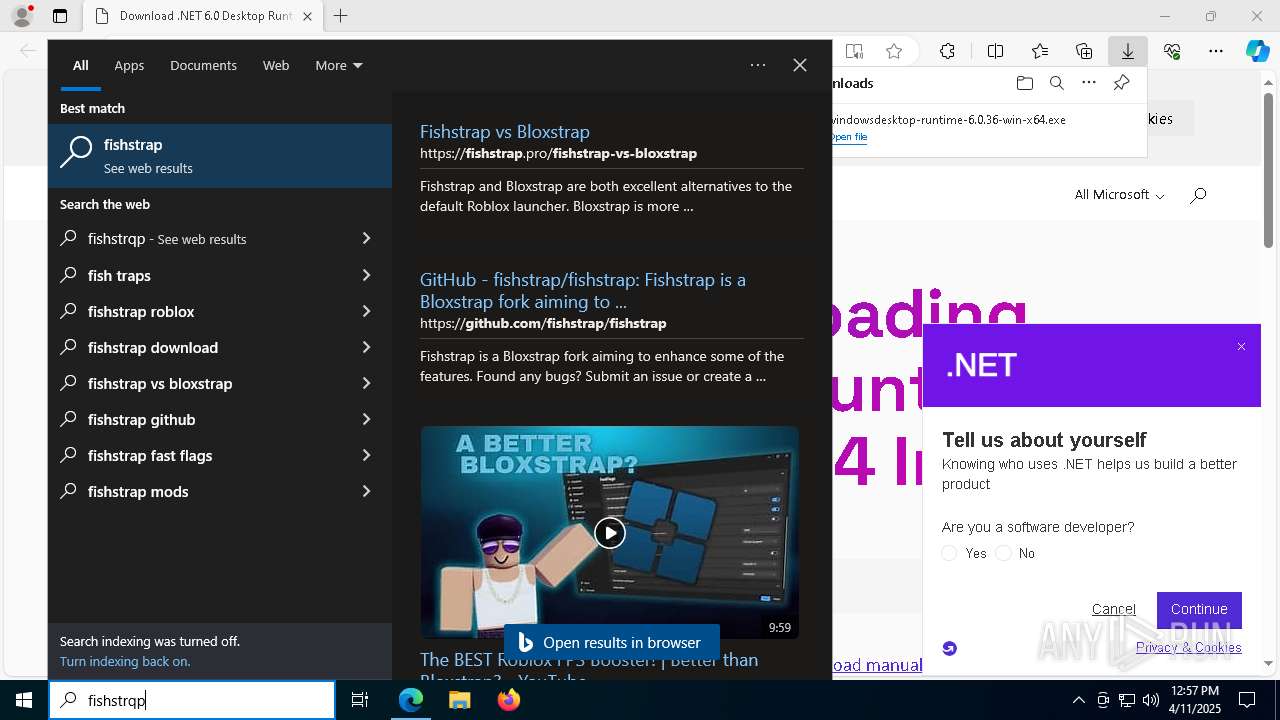Screen dimensions: 1280x720
Task: Click the taskbar search input field
Action: point(192,700)
